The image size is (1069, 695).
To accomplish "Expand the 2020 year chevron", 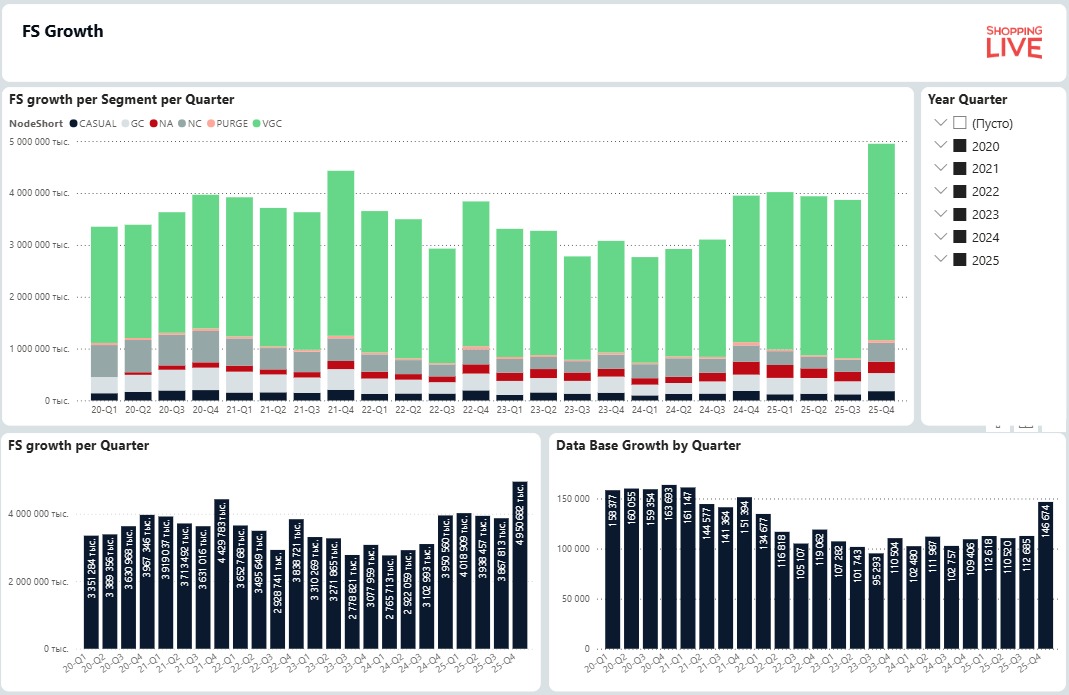I will [x=941, y=145].
